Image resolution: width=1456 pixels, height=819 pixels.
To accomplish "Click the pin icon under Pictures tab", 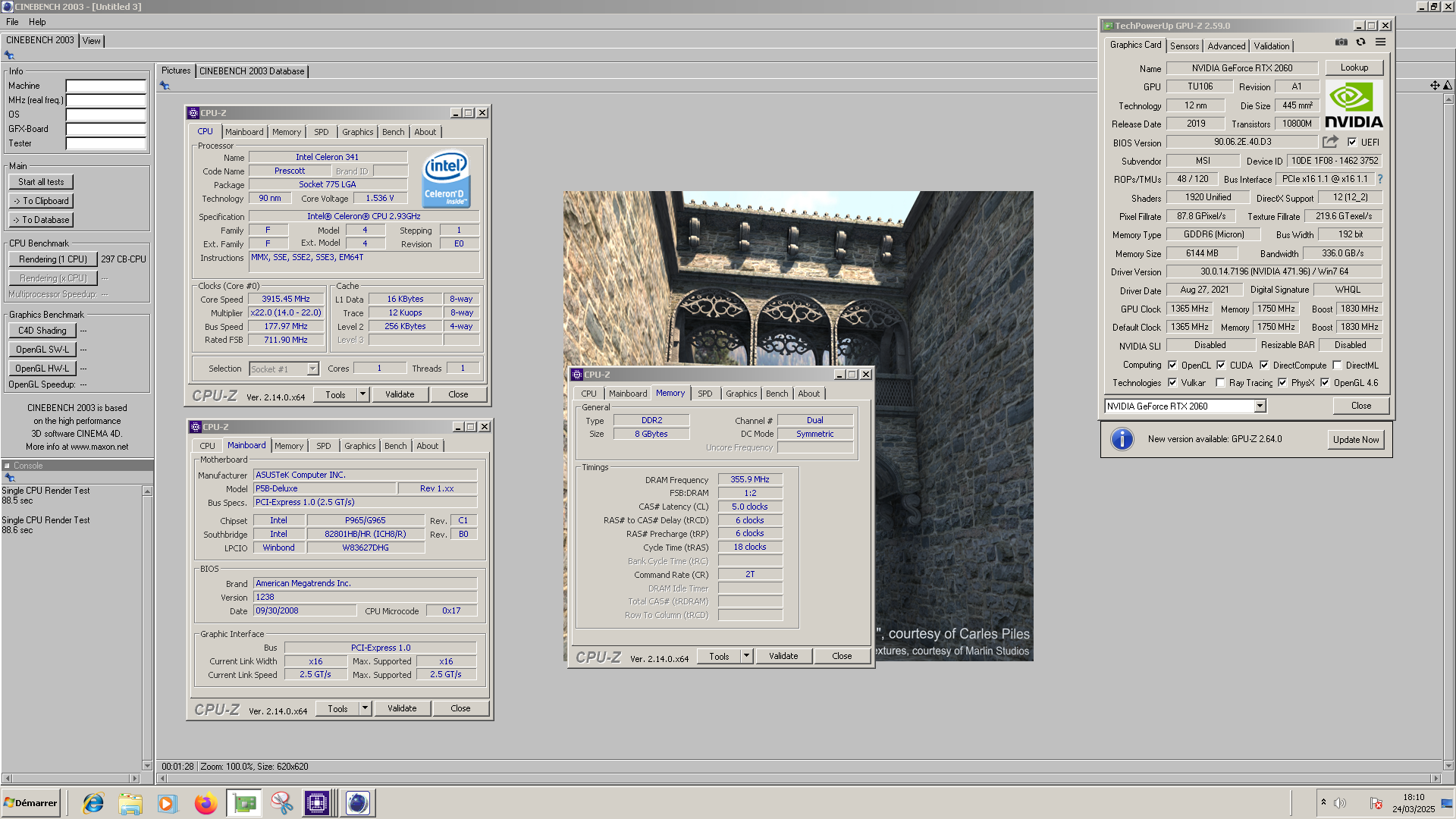I will pos(165,86).
